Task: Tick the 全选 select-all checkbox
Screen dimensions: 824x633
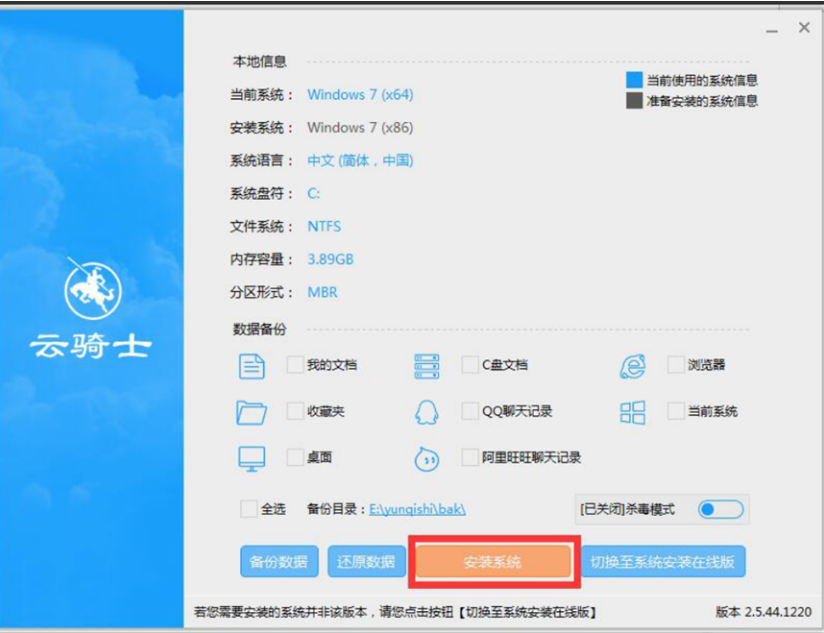Action: pos(249,509)
